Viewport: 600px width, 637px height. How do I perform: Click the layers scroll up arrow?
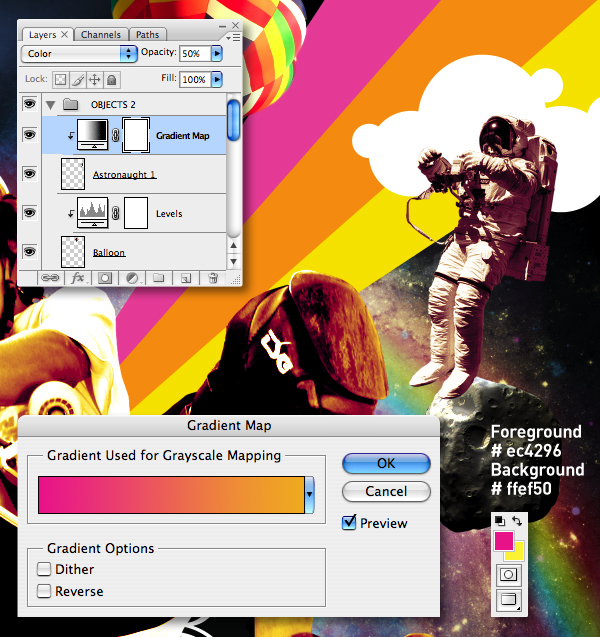coord(234,245)
